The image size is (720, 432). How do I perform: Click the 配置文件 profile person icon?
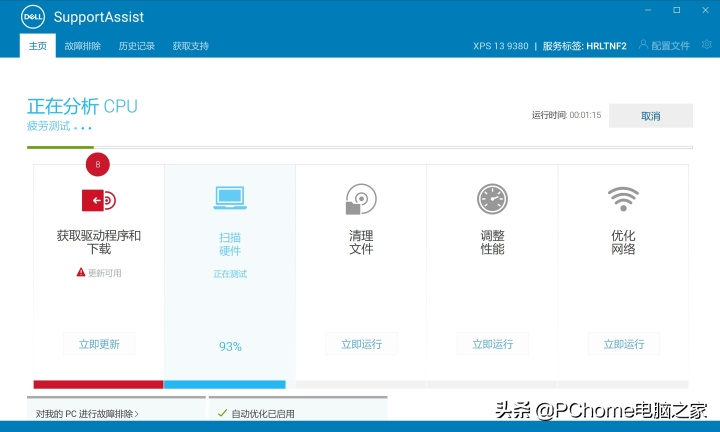click(643, 45)
